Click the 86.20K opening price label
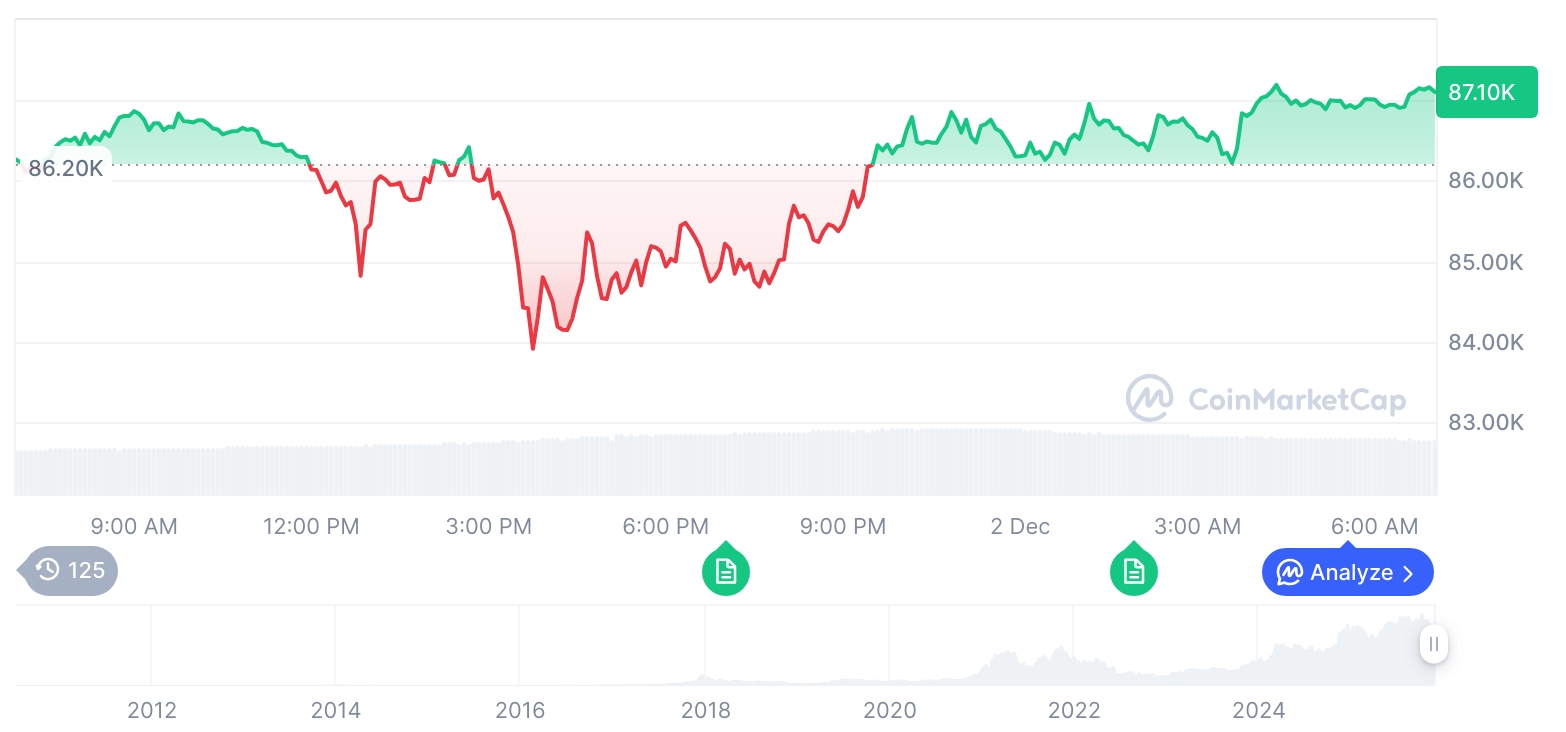Screen dimensions: 1566x732 click(x=65, y=168)
